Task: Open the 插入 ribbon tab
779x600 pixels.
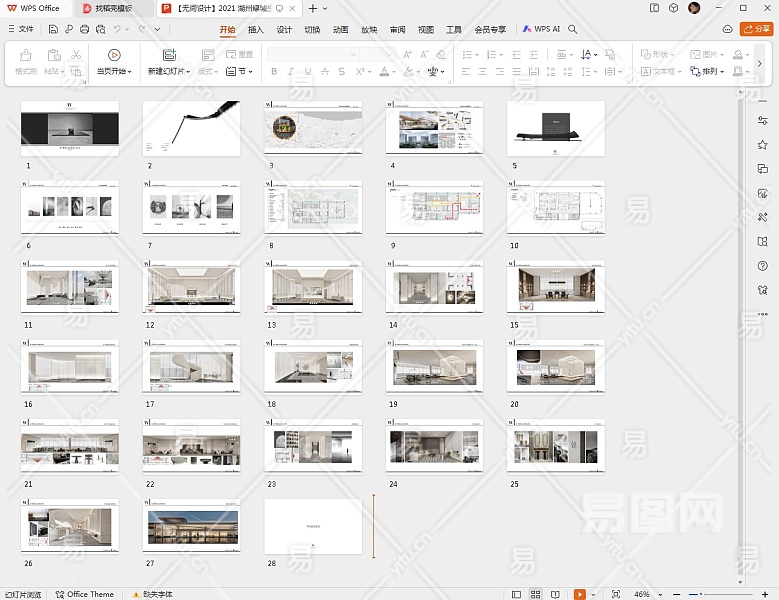Action: click(x=256, y=30)
